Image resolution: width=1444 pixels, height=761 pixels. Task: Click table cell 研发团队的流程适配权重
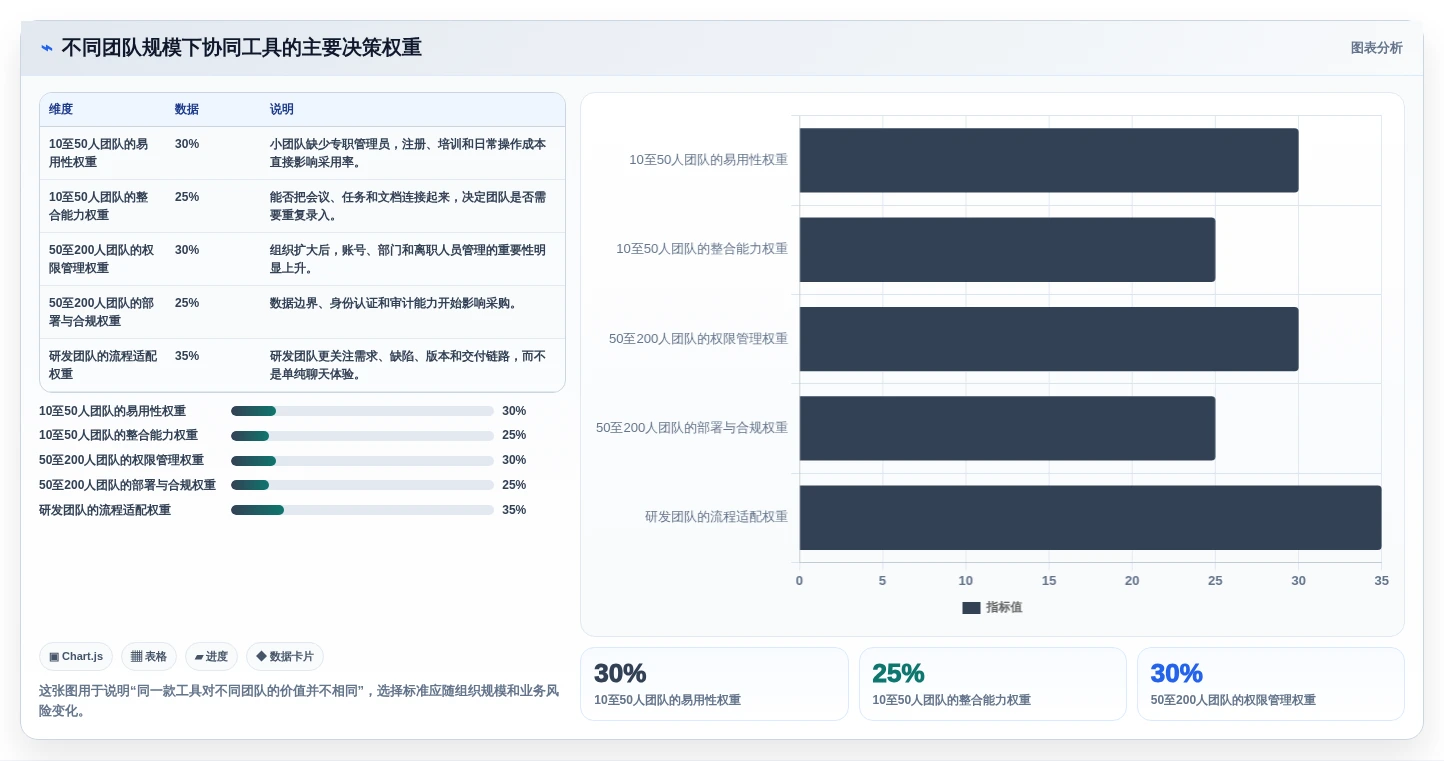point(103,365)
